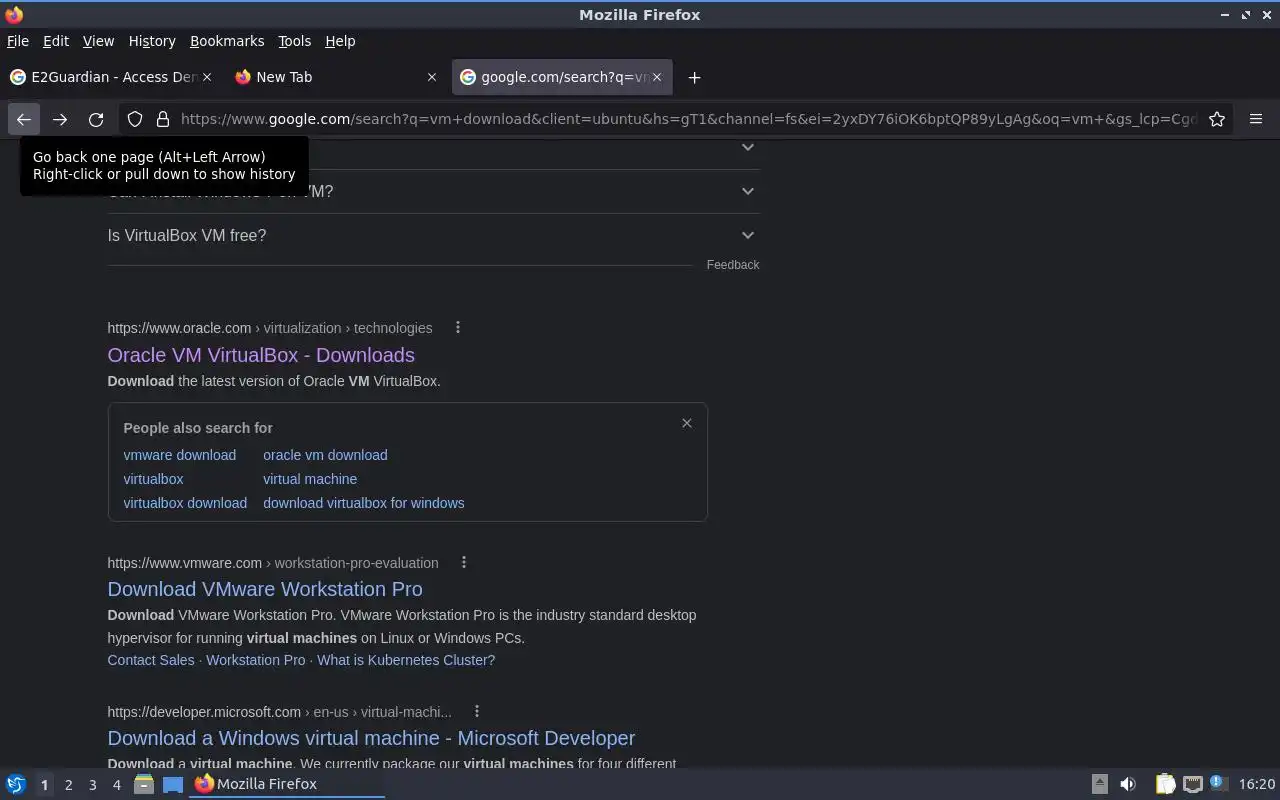
Task: Click the 'oracle vm download' related search
Action: pyautogui.click(x=325, y=455)
